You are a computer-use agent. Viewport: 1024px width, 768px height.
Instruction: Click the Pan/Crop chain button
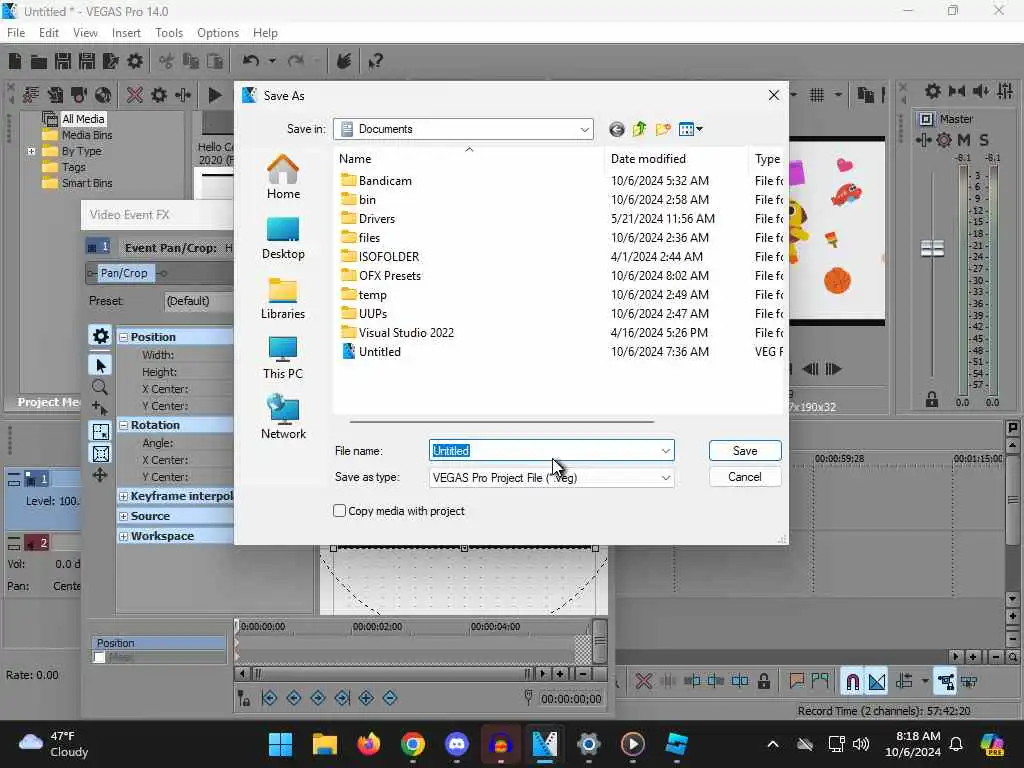coord(124,273)
